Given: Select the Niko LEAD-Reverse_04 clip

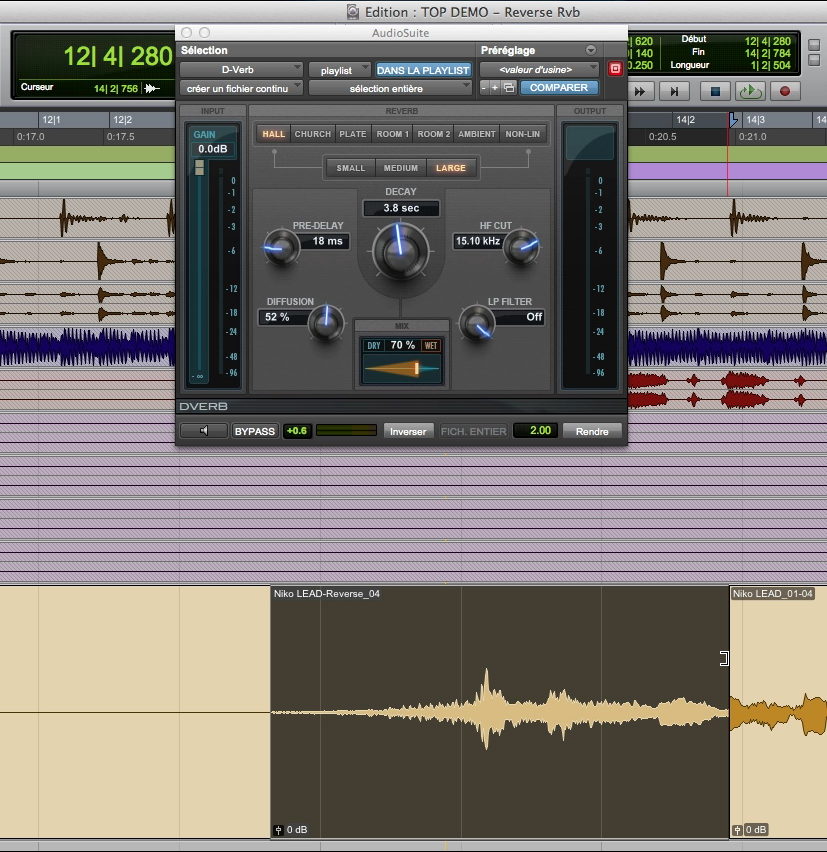Looking at the screenshot, I should [500, 712].
